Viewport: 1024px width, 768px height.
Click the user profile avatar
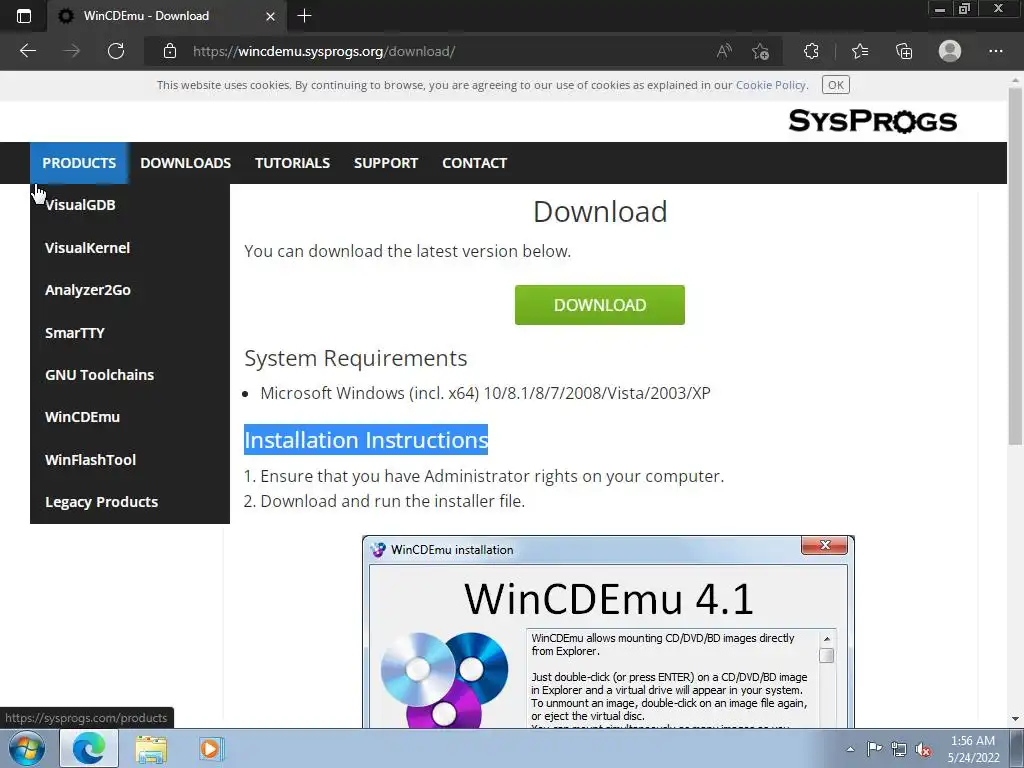coord(950,51)
